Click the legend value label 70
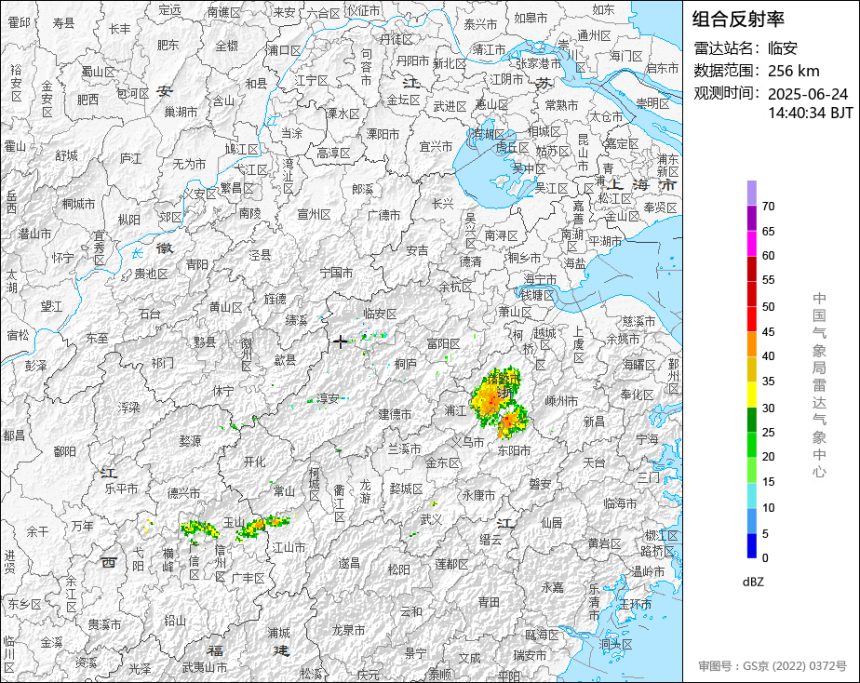The width and height of the screenshot is (860, 683). point(768,206)
